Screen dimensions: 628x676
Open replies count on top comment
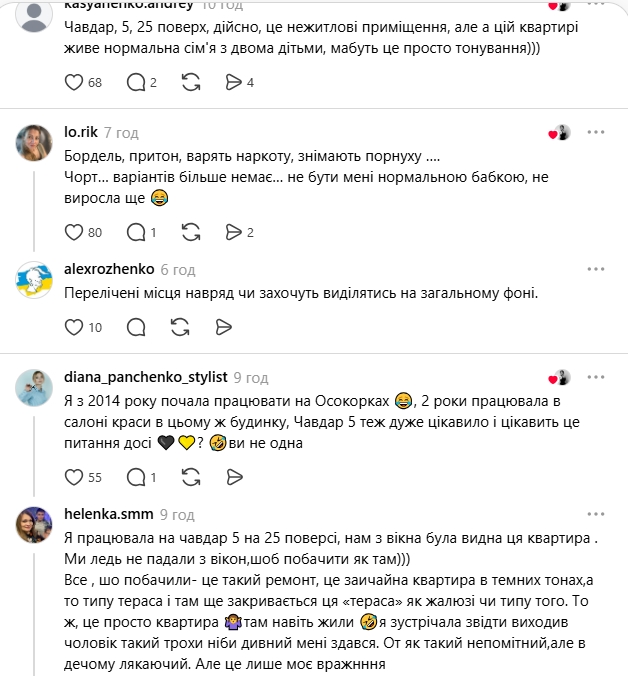[x=141, y=82]
